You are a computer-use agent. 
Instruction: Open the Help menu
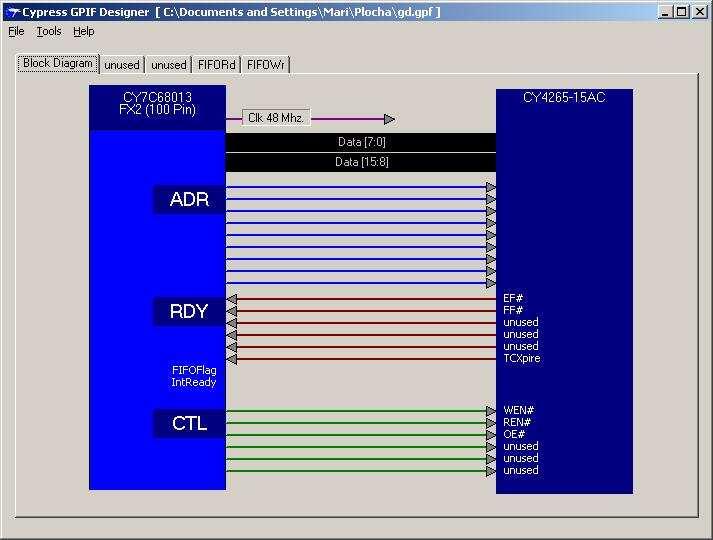tap(84, 31)
